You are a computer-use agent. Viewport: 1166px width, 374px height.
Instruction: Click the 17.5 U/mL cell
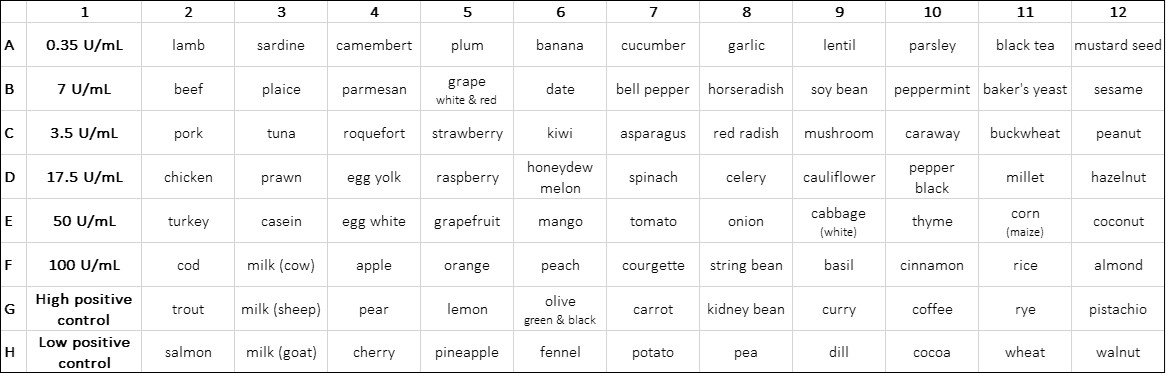pos(84,177)
